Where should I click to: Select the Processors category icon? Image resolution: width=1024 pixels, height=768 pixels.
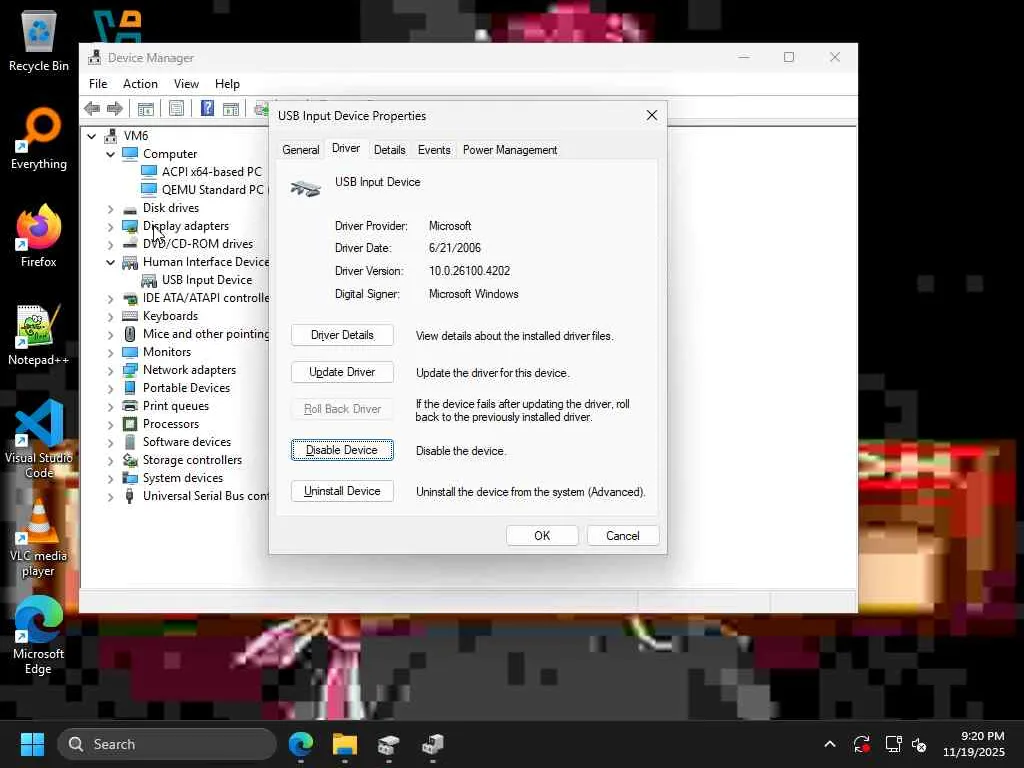(130, 424)
